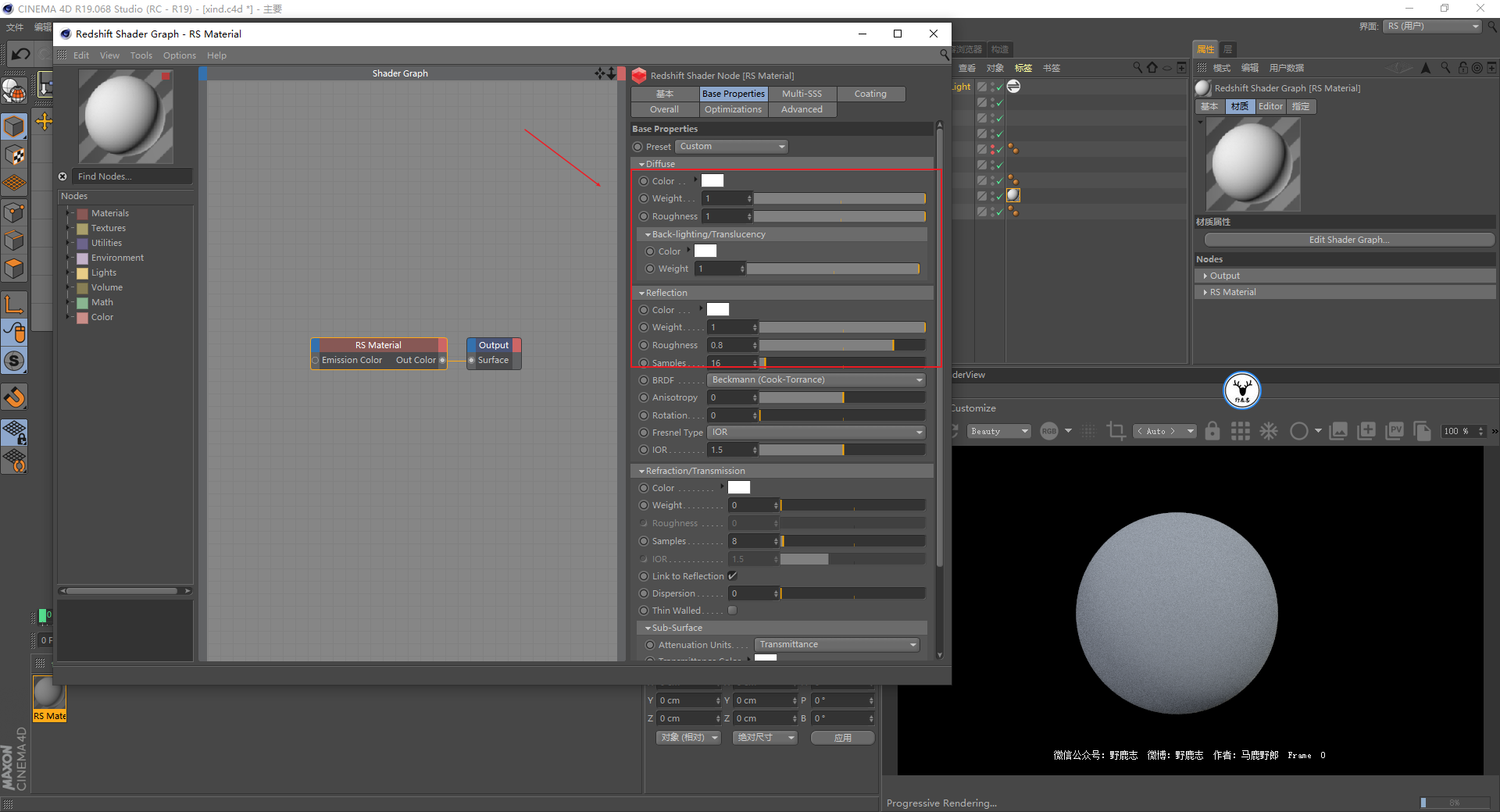Open the Editor tab in Attributes panel

coord(1270,107)
